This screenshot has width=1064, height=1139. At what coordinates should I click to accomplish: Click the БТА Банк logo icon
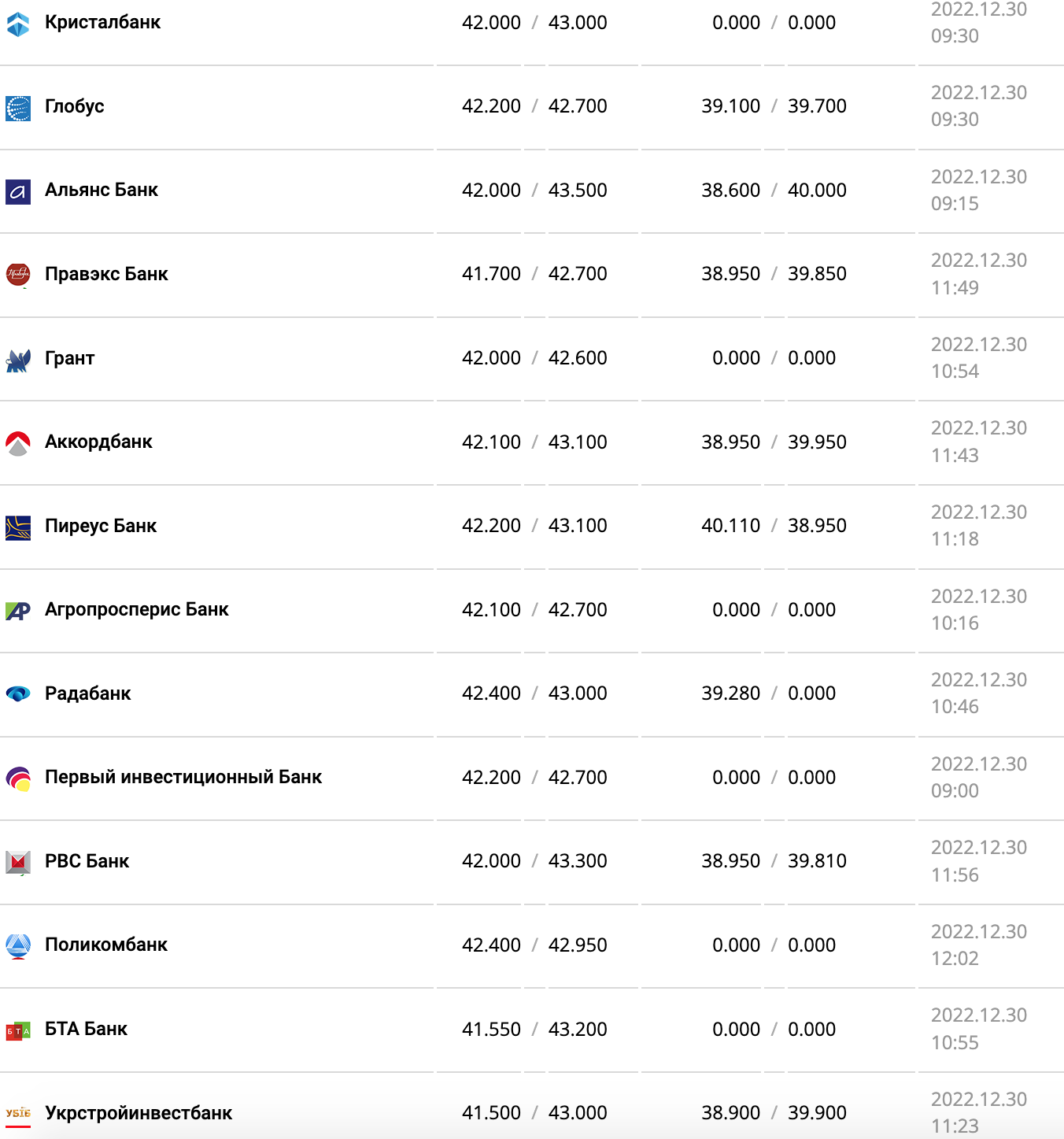(18, 1030)
